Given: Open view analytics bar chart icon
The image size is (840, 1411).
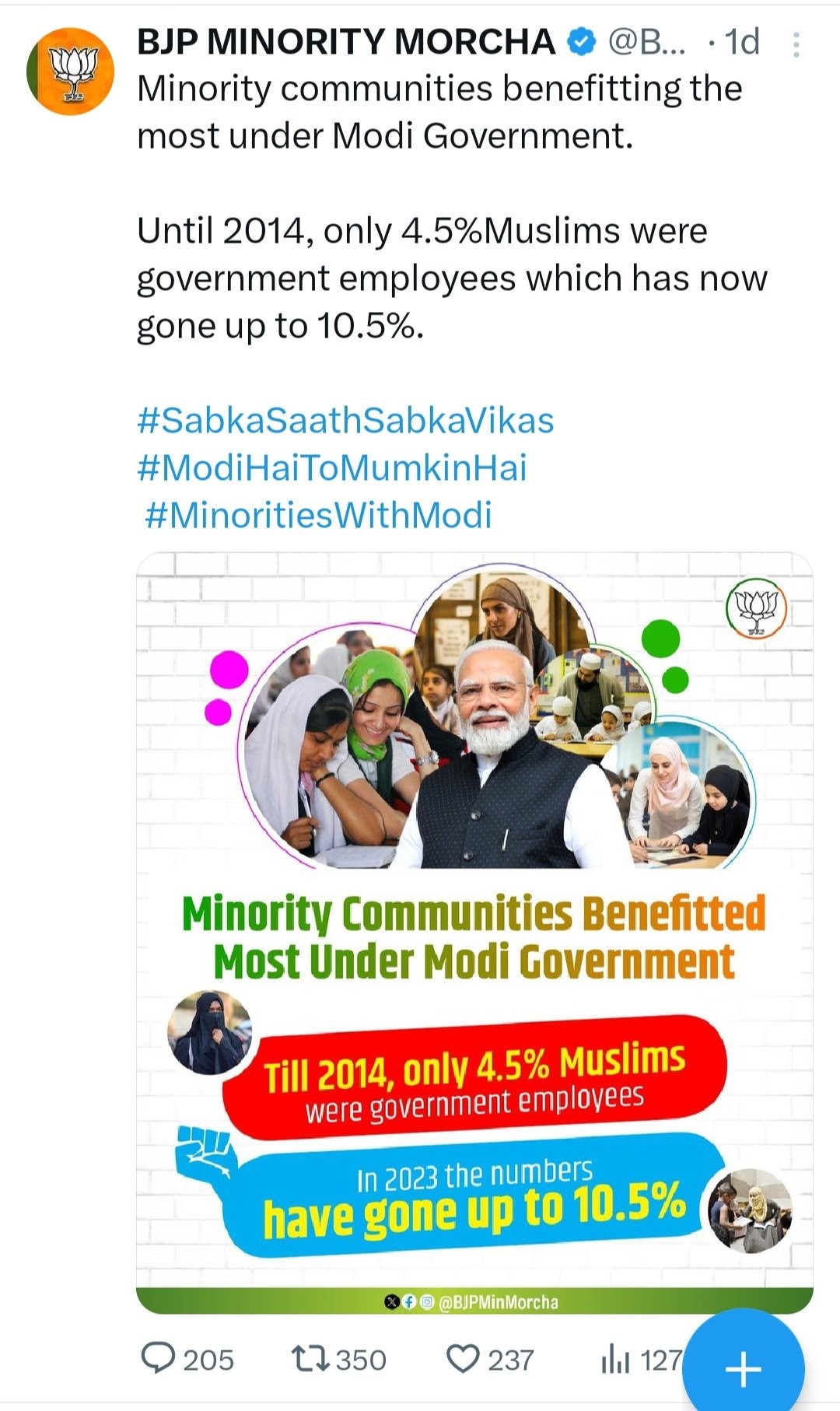Looking at the screenshot, I should [615, 1360].
